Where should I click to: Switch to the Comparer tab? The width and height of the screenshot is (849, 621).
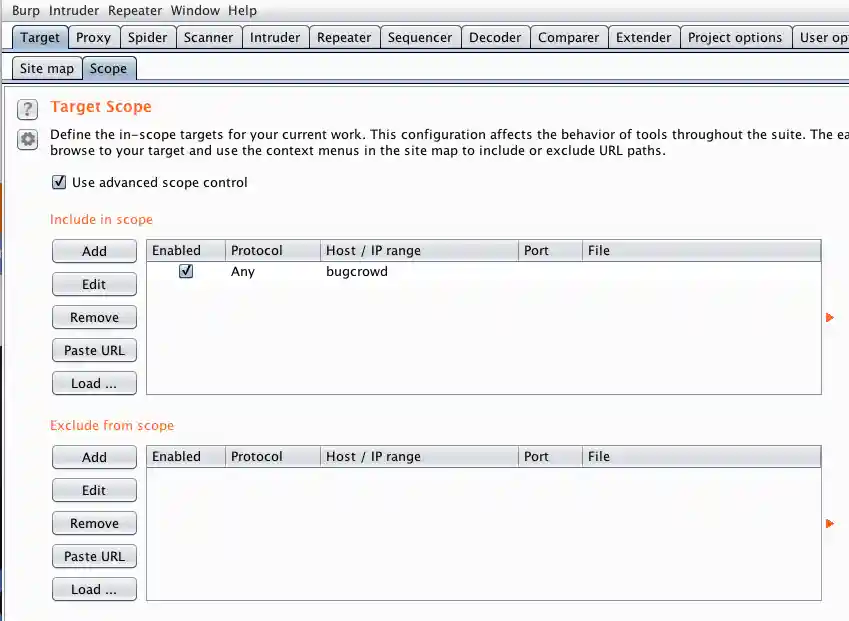coord(569,37)
